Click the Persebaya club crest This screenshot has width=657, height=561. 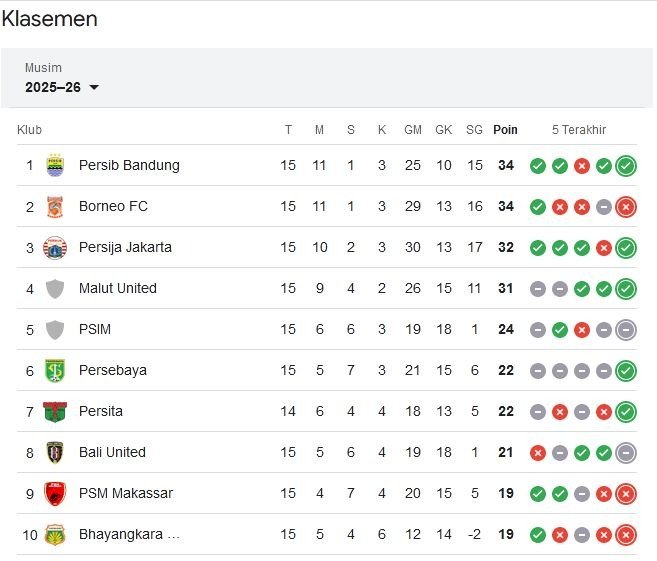pos(55,371)
